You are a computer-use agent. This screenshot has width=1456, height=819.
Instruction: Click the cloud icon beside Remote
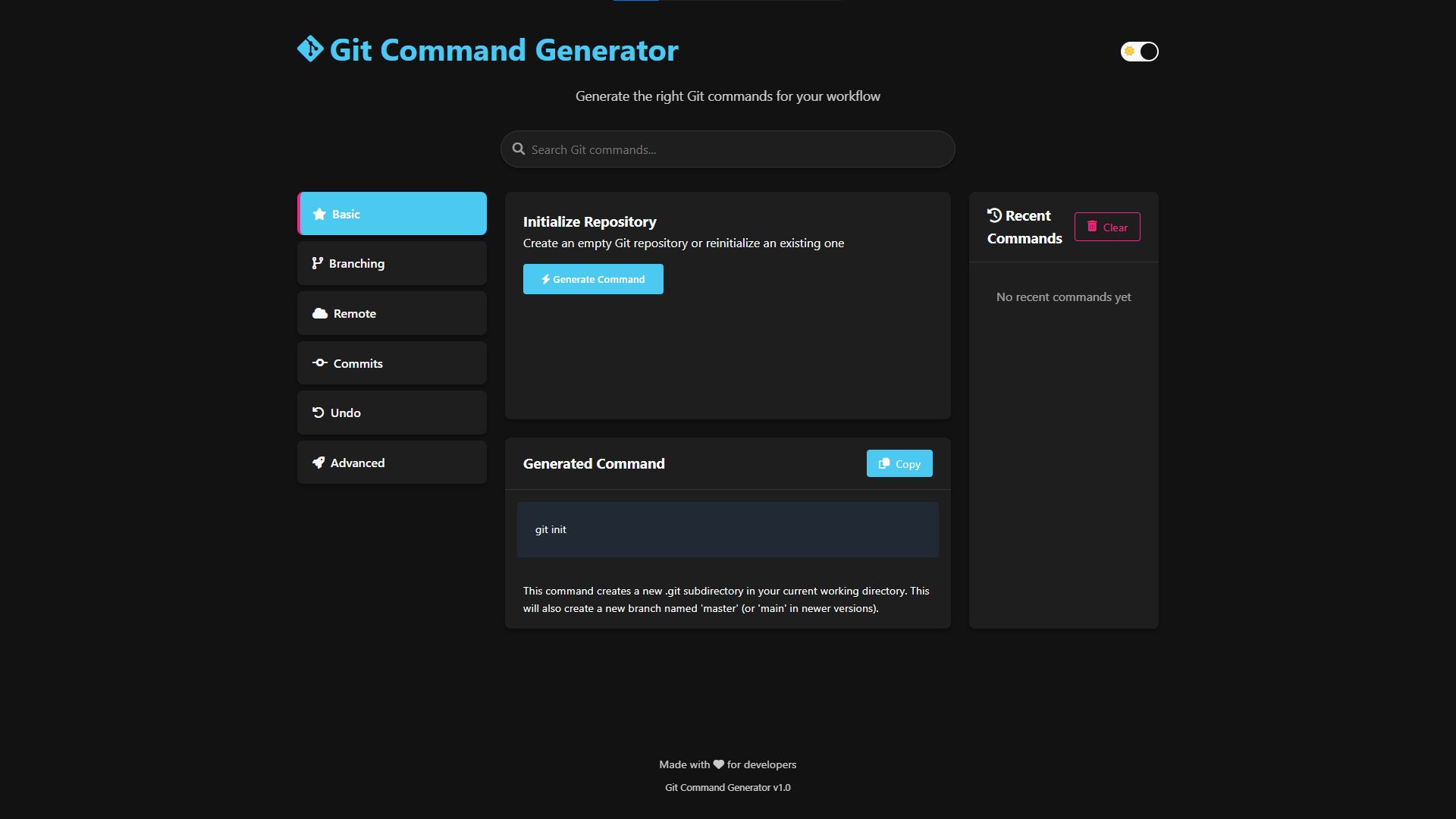click(x=320, y=313)
